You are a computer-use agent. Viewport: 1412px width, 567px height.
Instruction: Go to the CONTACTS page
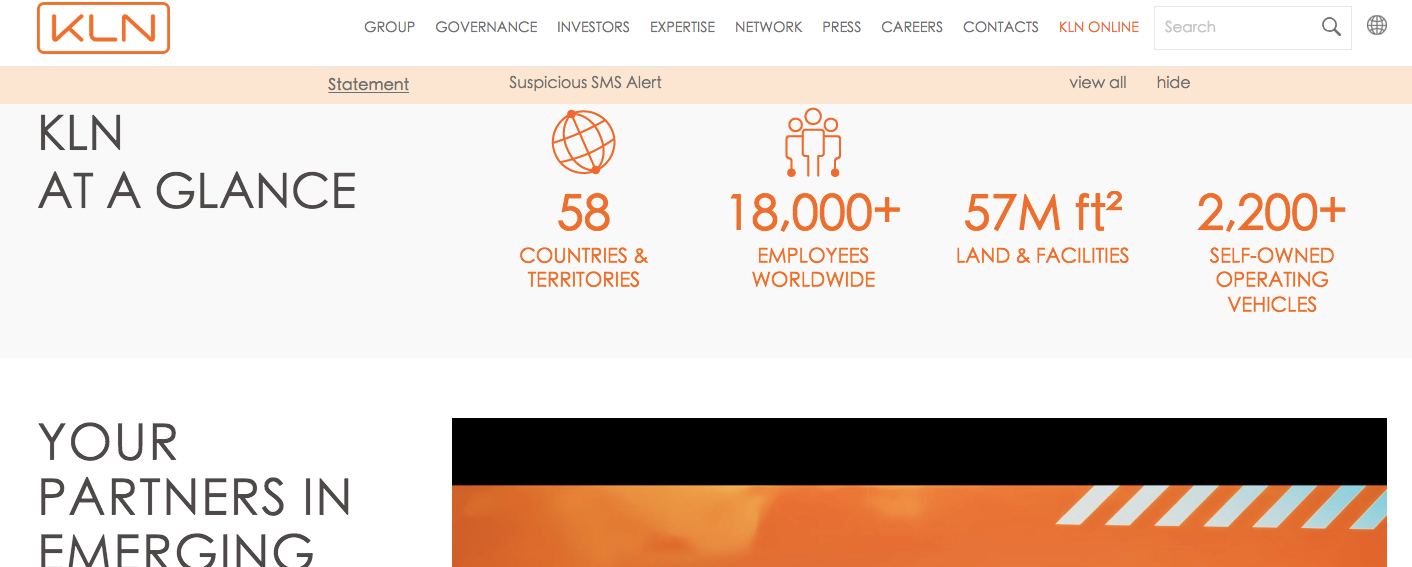point(1000,27)
